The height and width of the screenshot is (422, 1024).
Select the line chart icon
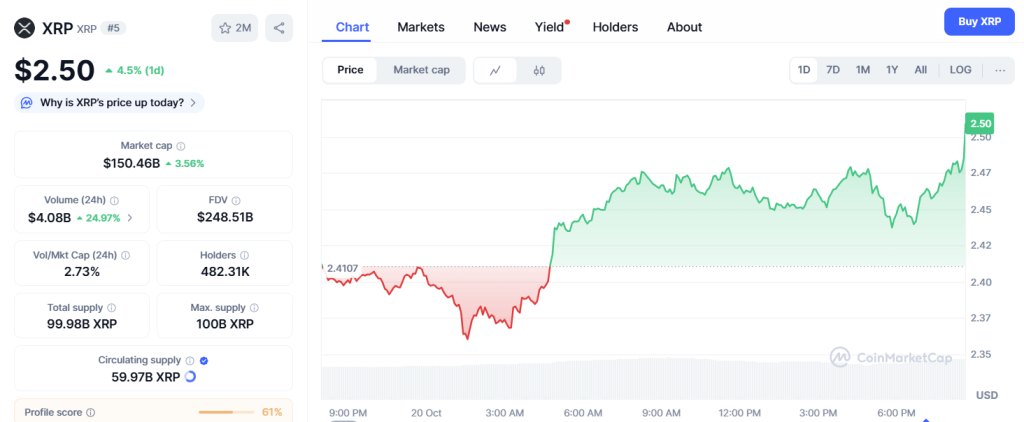coord(495,70)
